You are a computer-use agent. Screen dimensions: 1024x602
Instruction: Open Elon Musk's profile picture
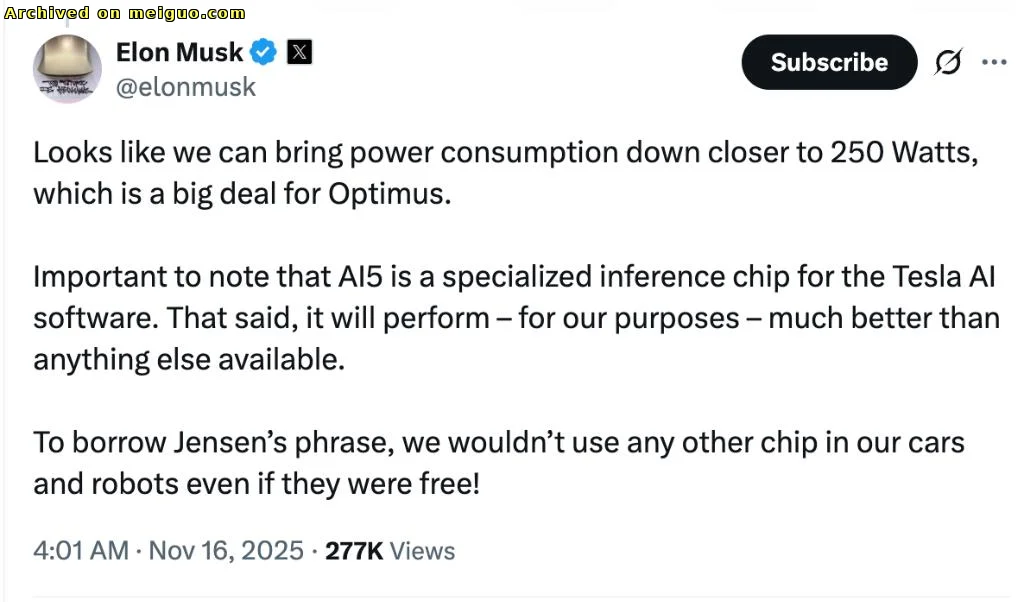tap(67, 69)
